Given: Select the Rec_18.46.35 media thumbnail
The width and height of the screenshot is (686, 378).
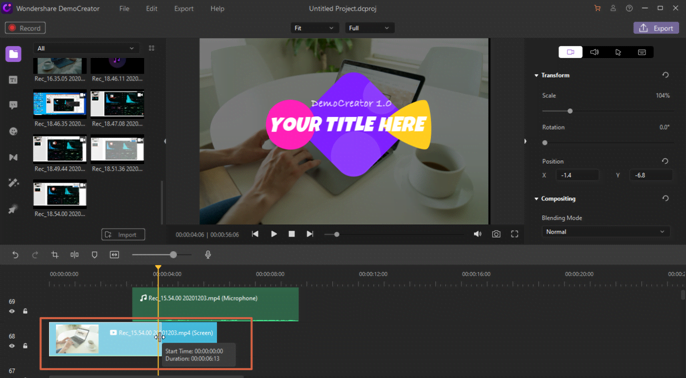Looking at the screenshot, I should point(60,104).
